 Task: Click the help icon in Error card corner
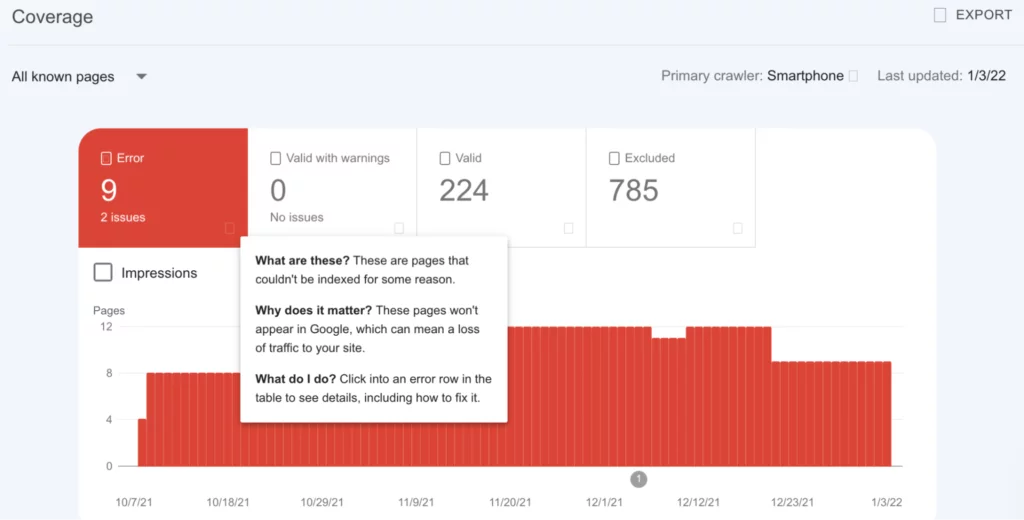tap(230, 228)
